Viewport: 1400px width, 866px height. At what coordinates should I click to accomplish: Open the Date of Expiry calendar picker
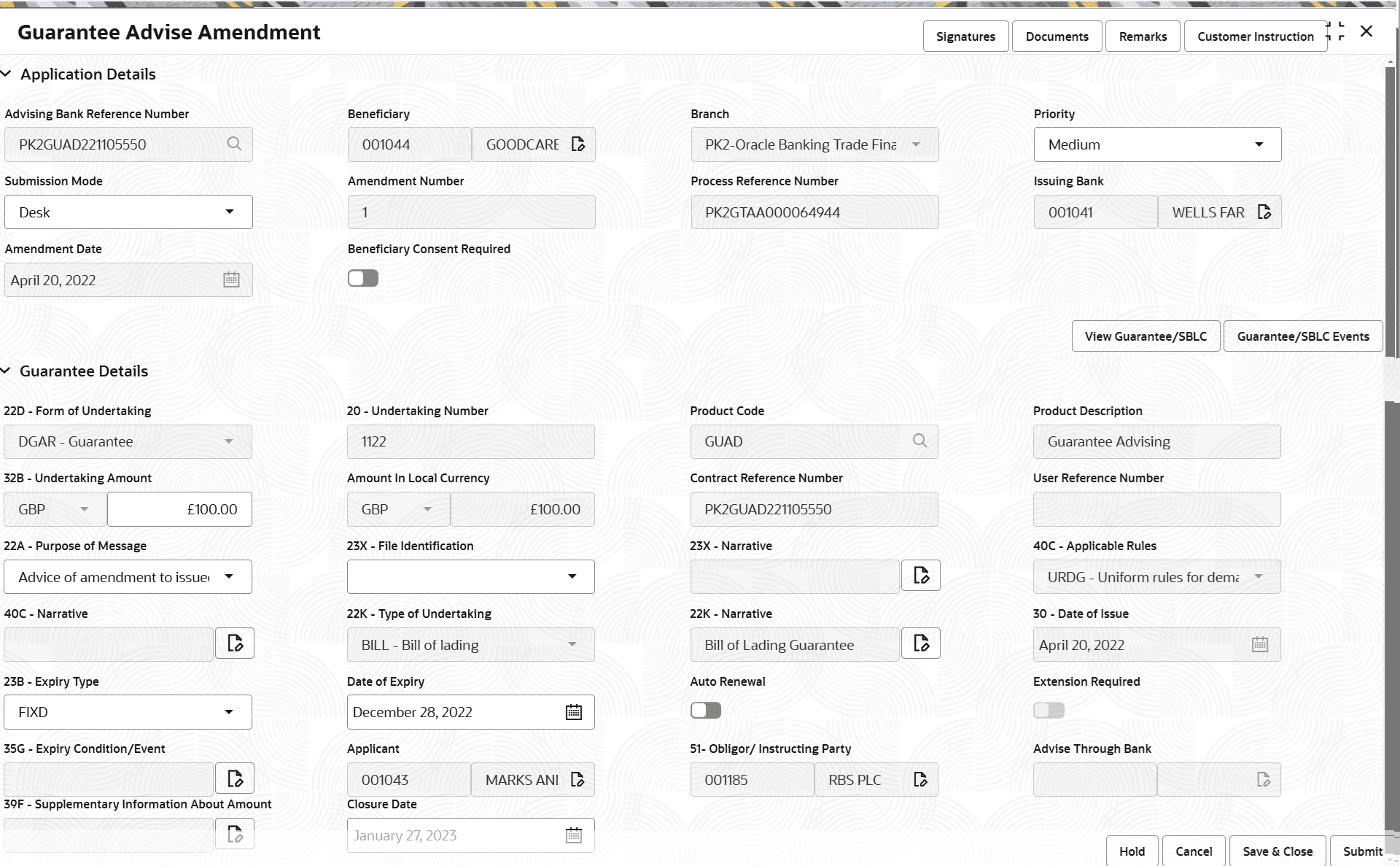click(574, 712)
